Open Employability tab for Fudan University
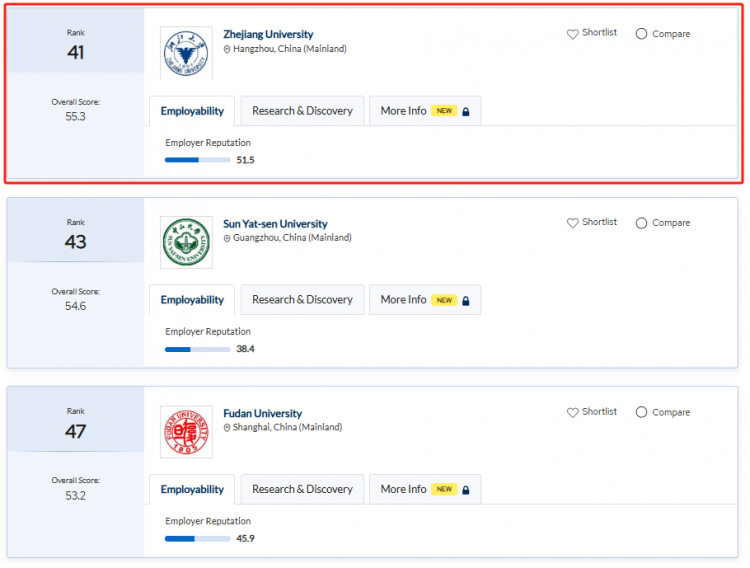 [192, 490]
